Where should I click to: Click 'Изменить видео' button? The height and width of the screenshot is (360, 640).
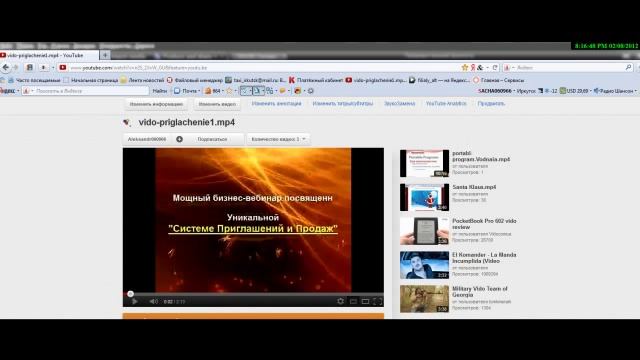217,104
